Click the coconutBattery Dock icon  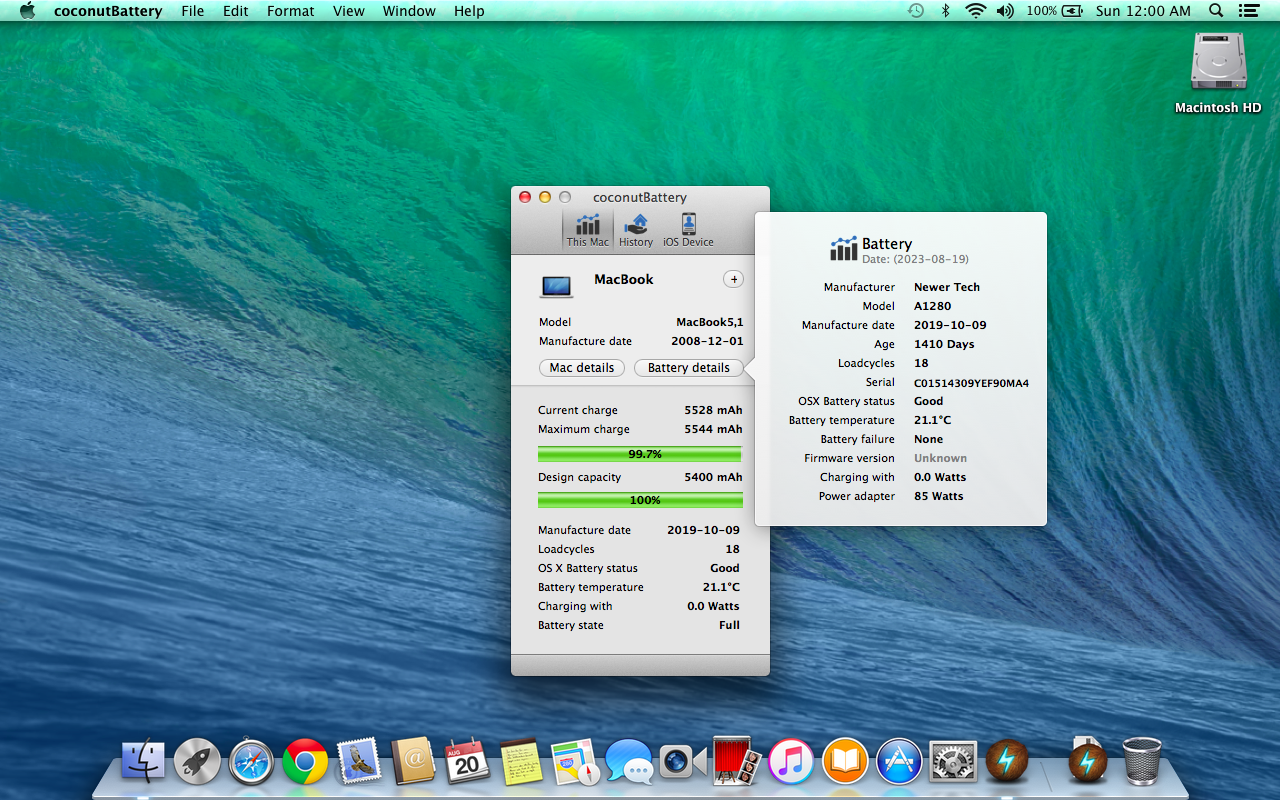point(1007,763)
